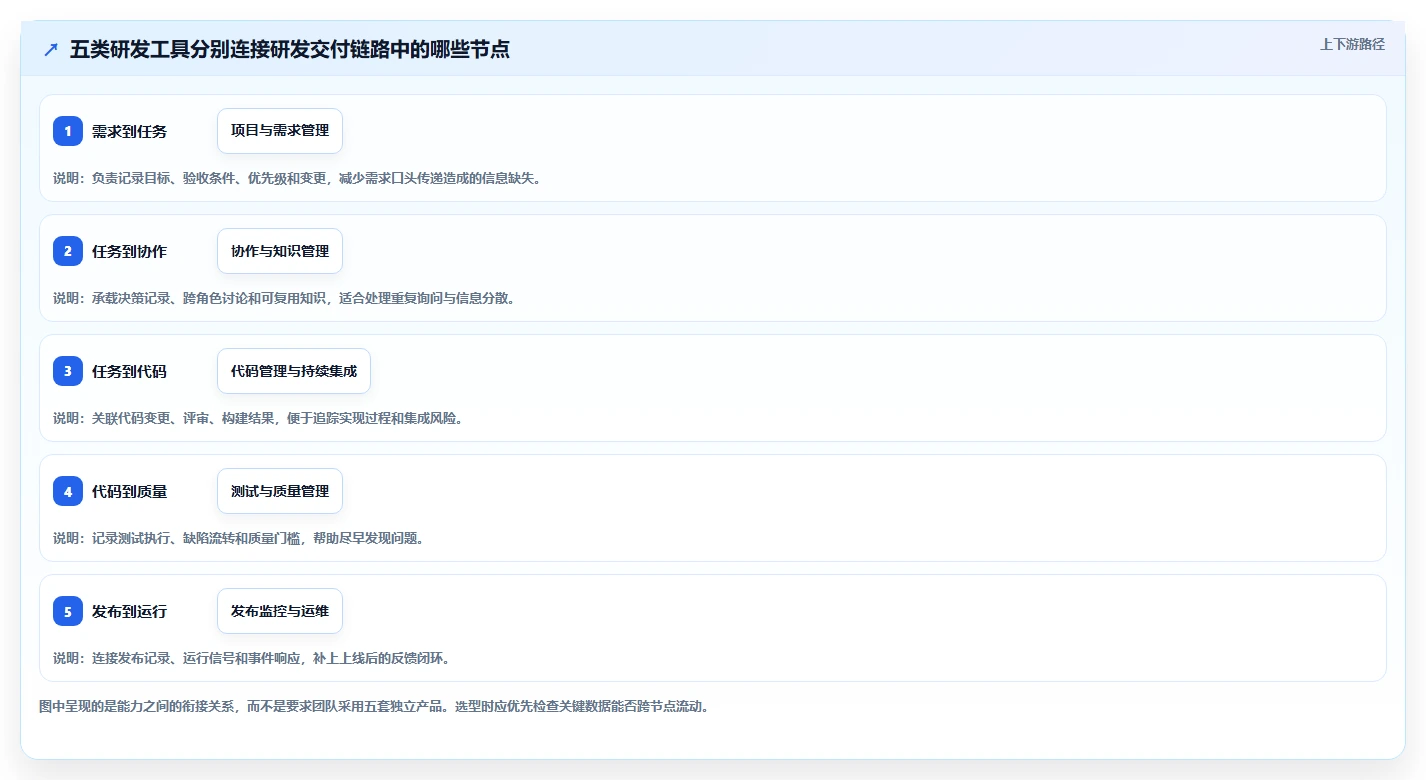Click number badge 3 for 任务到代码
This screenshot has width=1426, height=780.
coord(68,371)
